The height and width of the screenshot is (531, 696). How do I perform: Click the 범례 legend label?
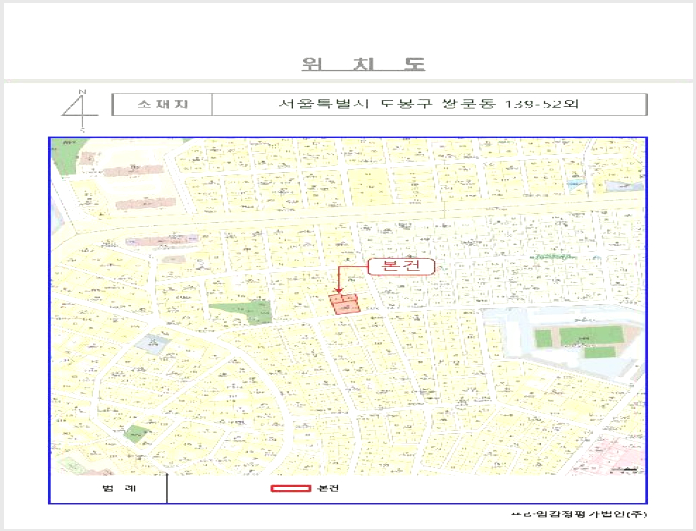coord(119,488)
